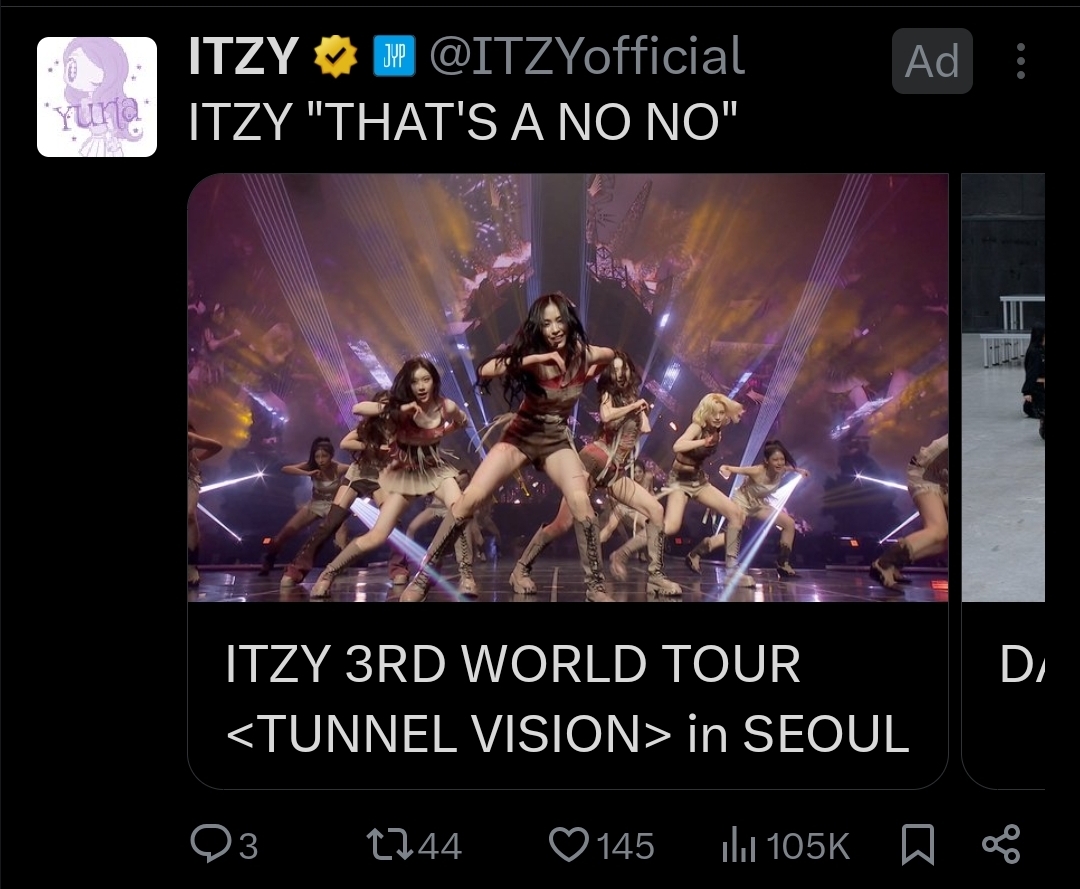
Task: Open the @ITZYofficial handle link
Action: click(586, 58)
